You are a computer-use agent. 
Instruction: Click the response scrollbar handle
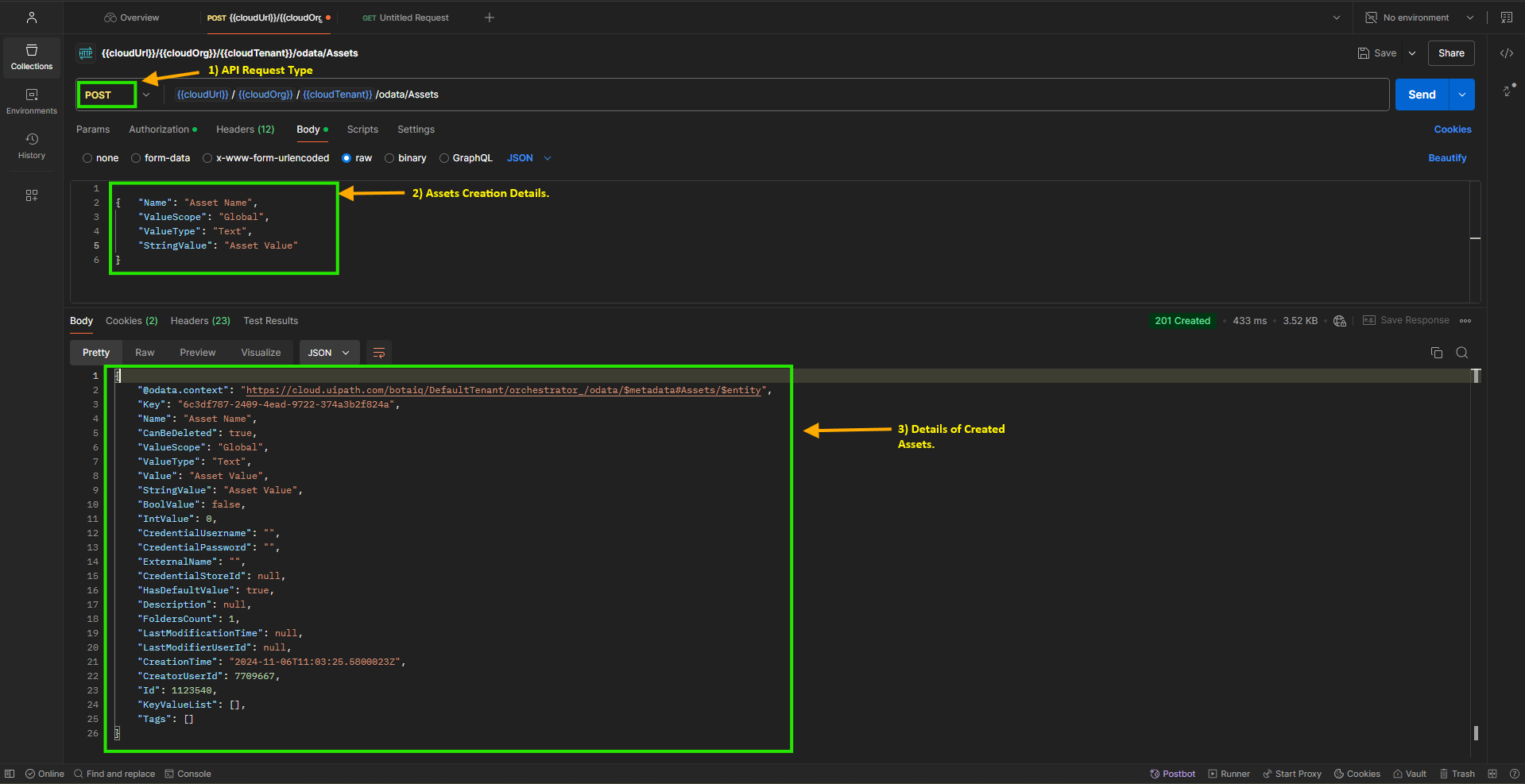[x=1476, y=376]
